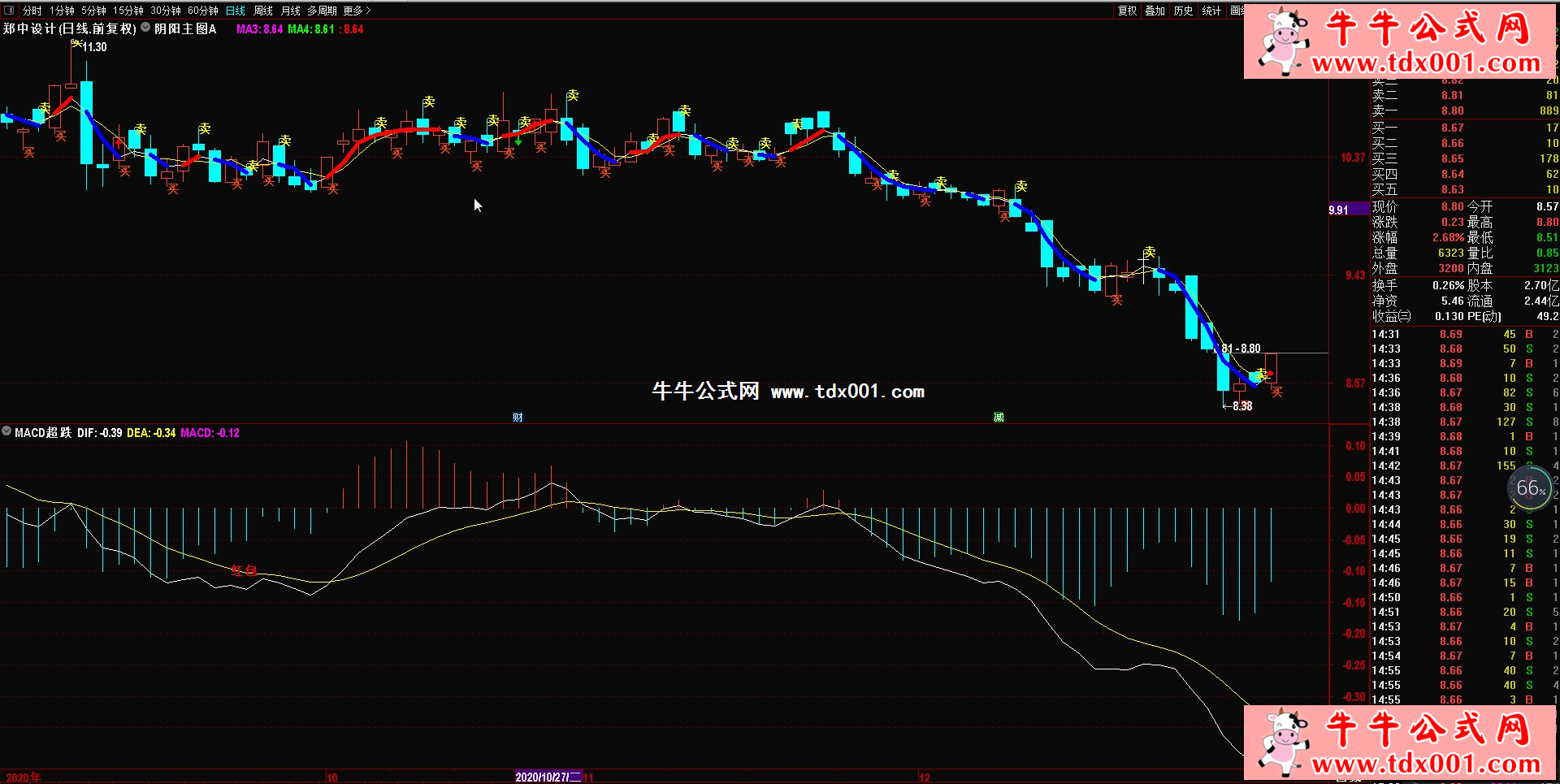Select the 月线 monthly tab

(290, 11)
